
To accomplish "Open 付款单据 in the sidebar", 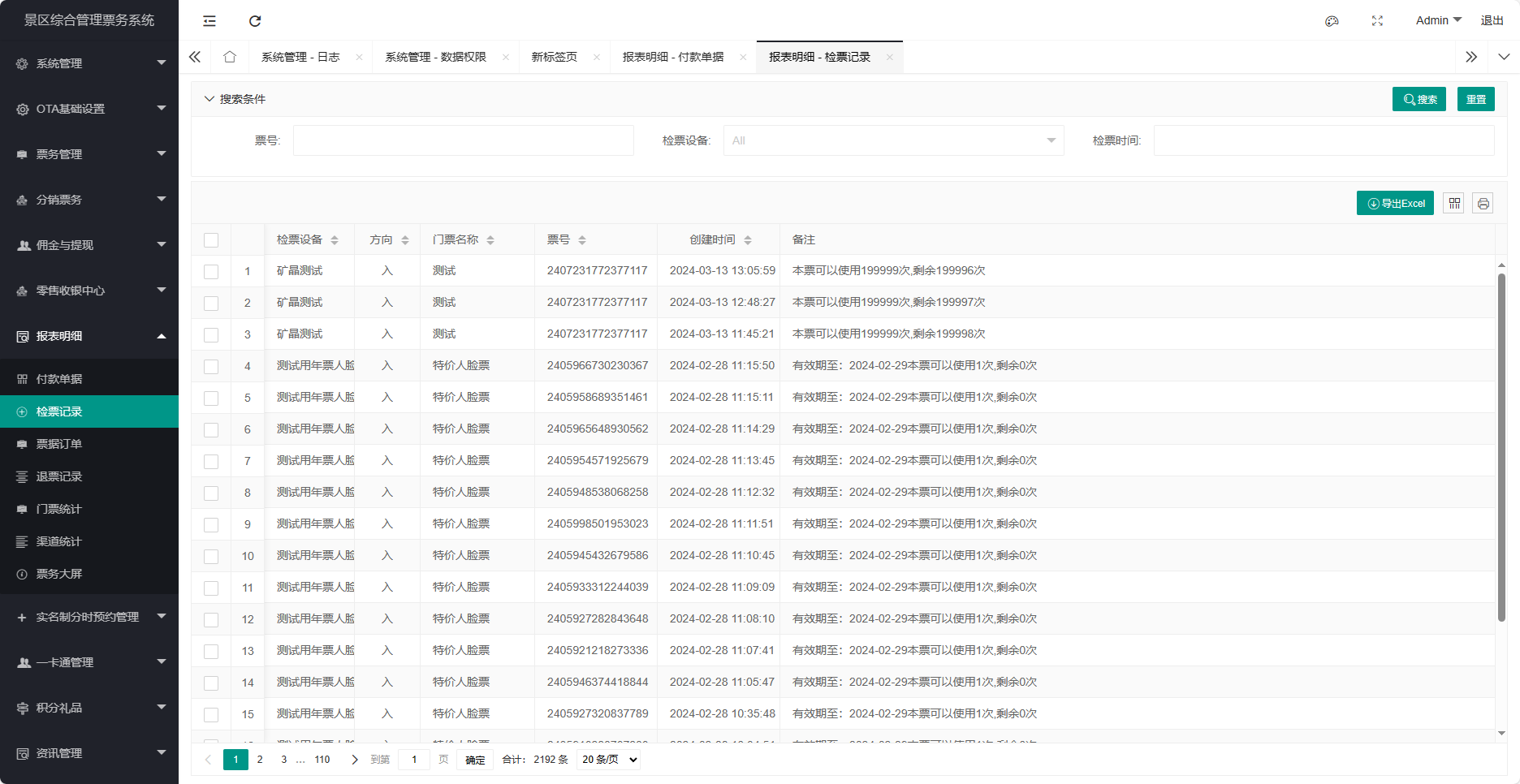I will (x=89, y=379).
